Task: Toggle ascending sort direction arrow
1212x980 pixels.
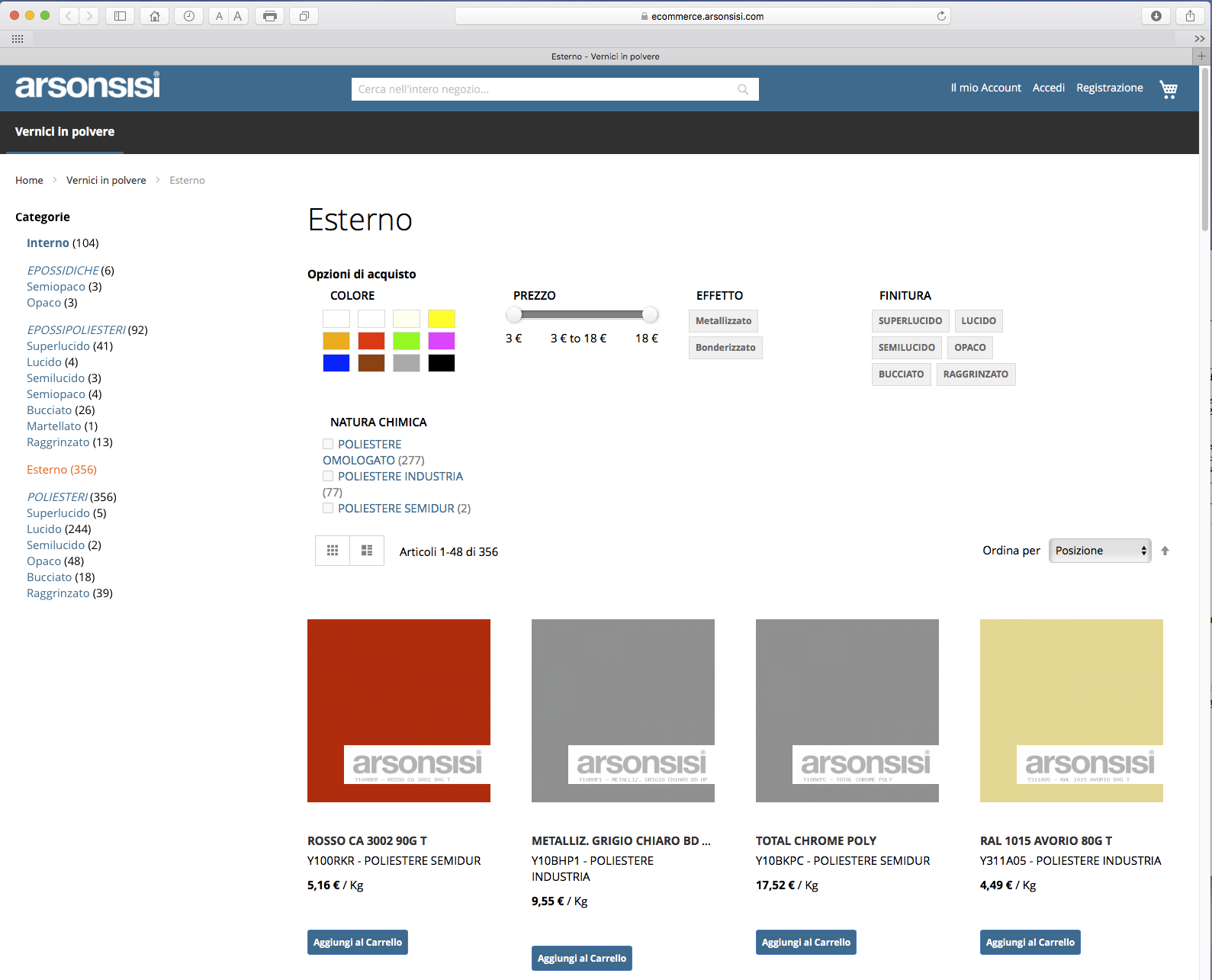Action: pos(1165,551)
